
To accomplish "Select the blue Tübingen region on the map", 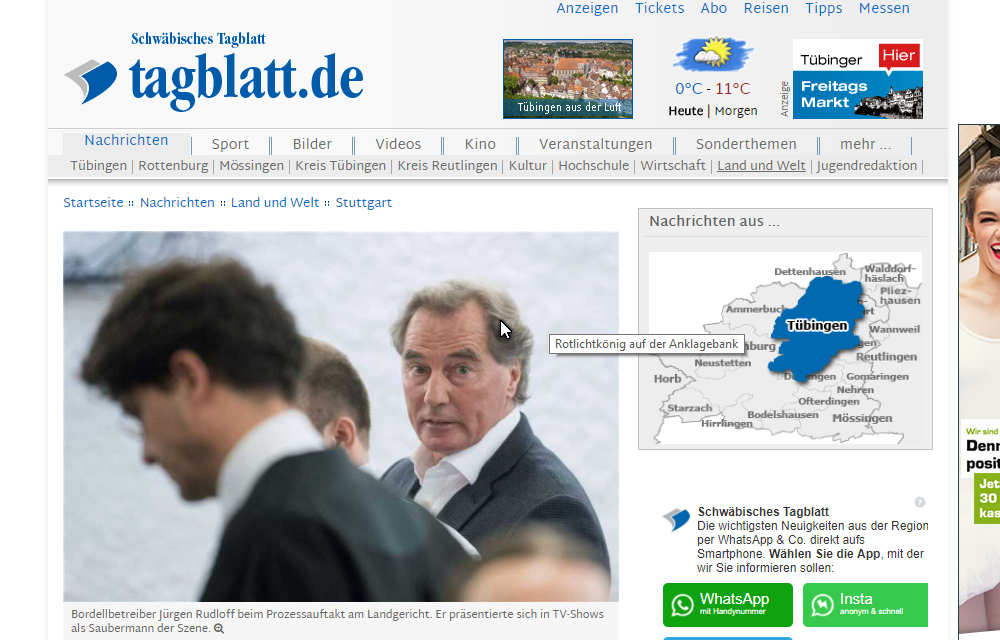I will 817,326.
